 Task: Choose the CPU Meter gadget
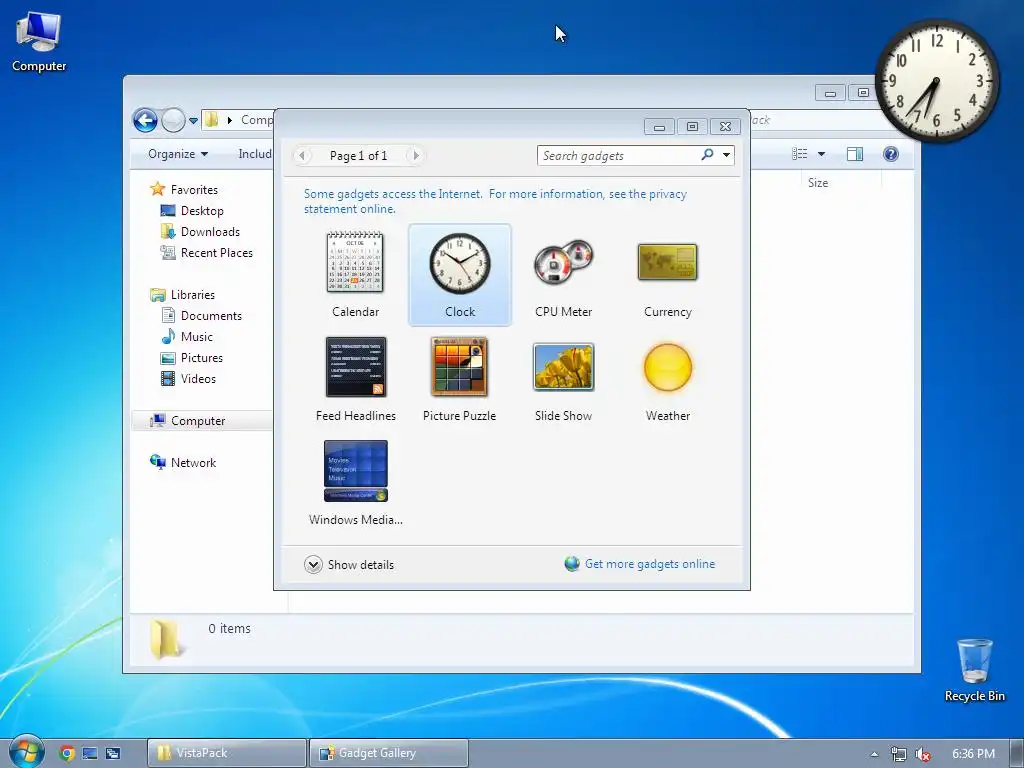click(564, 274)
